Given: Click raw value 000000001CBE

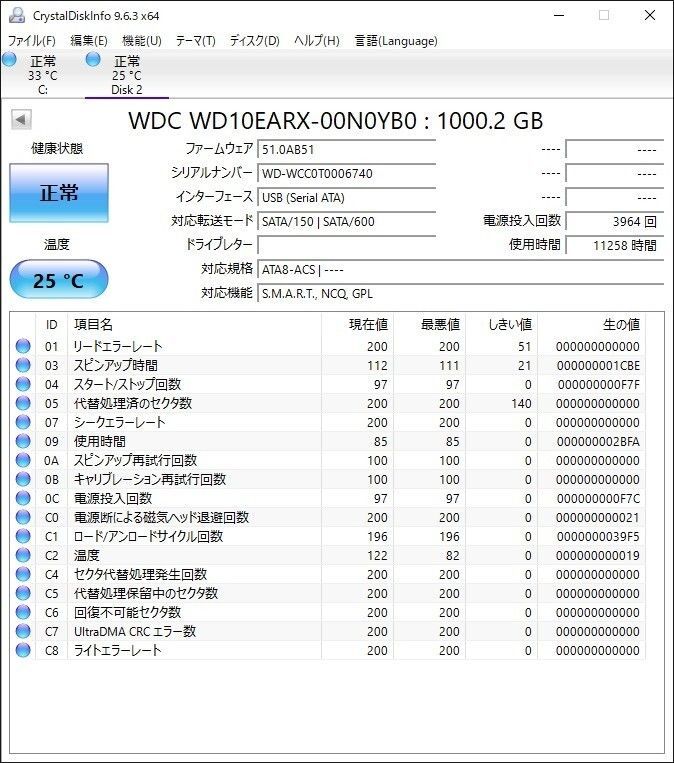Looking at the screenshot, I should tap(599, 365).
